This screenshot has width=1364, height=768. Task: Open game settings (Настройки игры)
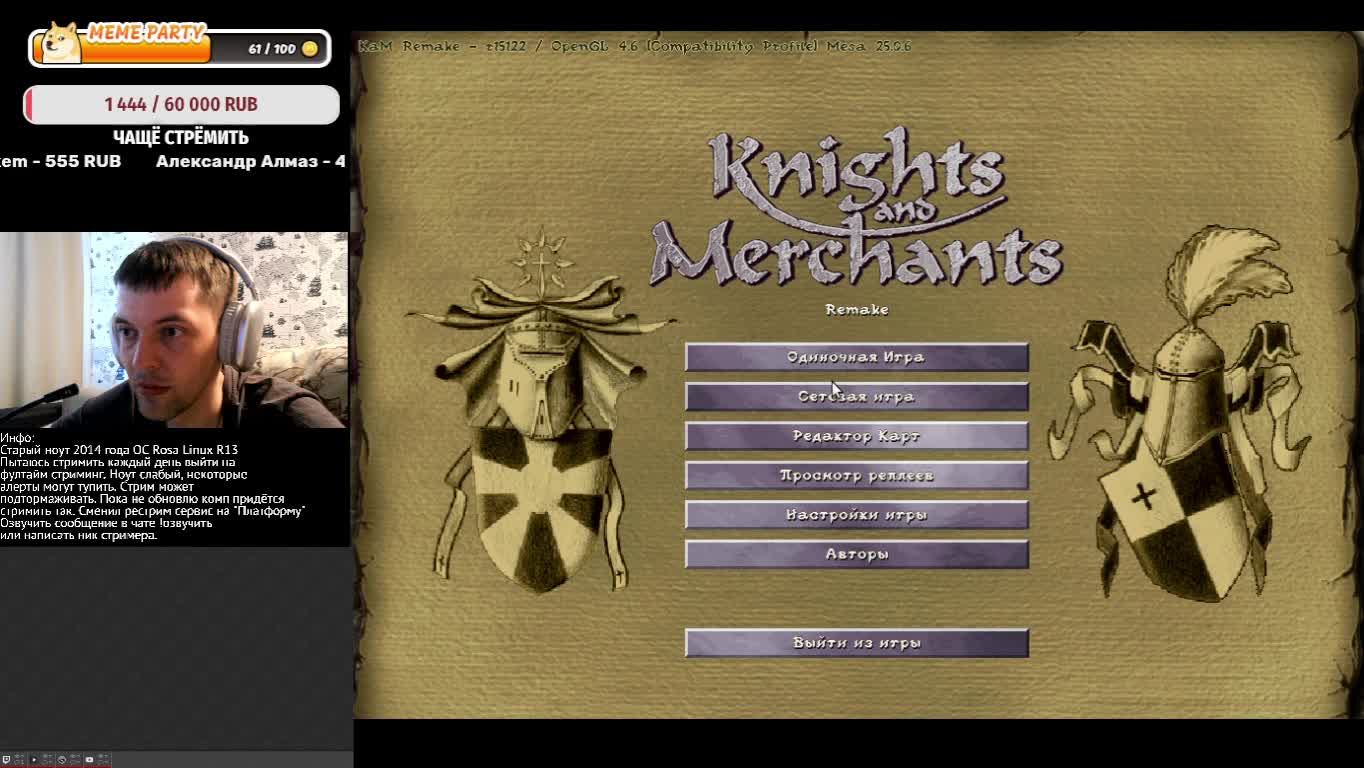(857, 515)
